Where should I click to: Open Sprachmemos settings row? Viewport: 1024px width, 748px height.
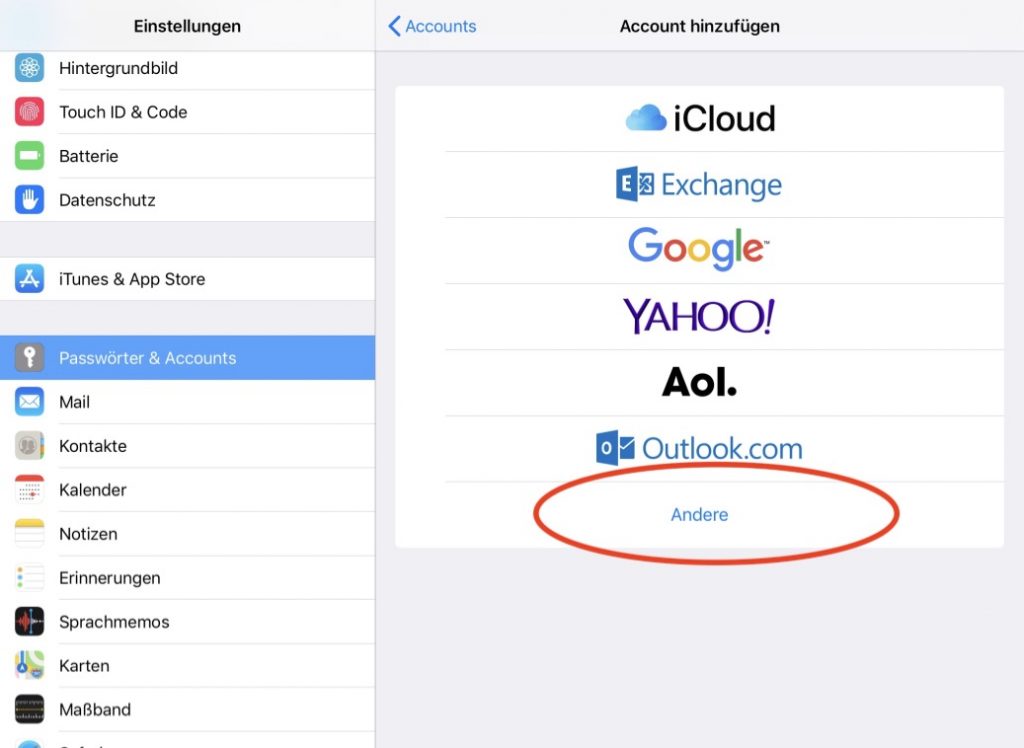pyautogui.click(x=187, y=621)
